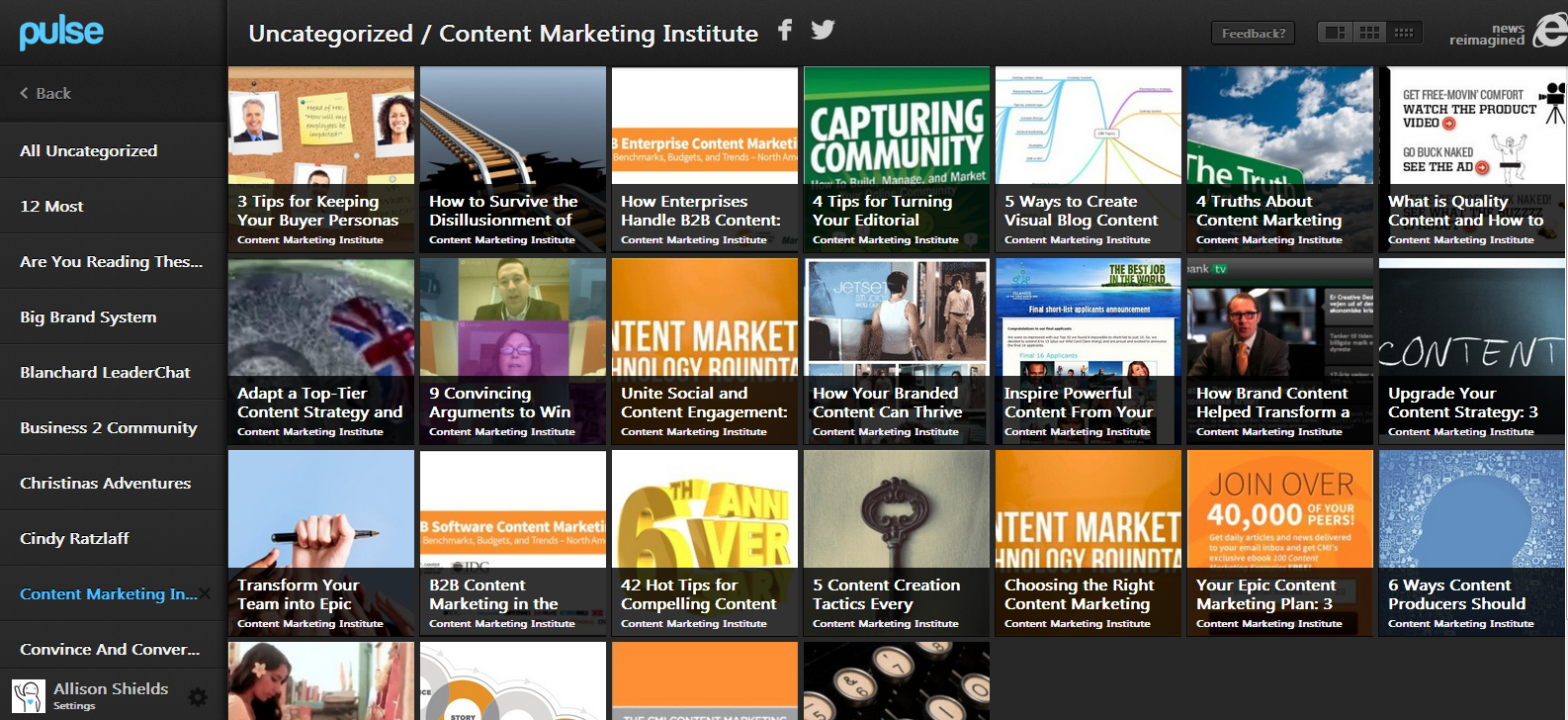Open the 12 Most feed

click(x=52, y=206)
